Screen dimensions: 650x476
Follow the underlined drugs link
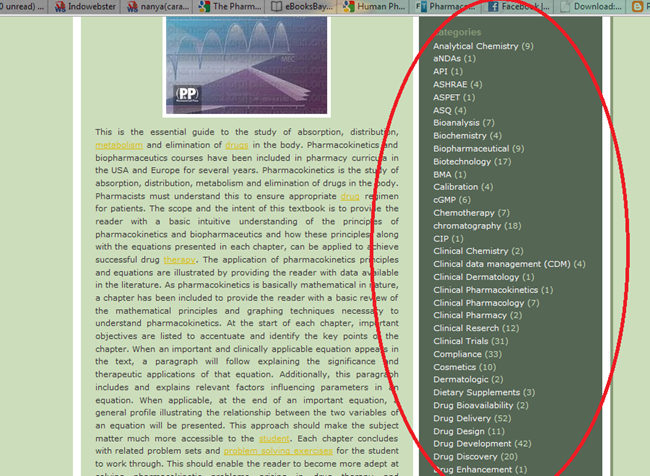point(237,145)
